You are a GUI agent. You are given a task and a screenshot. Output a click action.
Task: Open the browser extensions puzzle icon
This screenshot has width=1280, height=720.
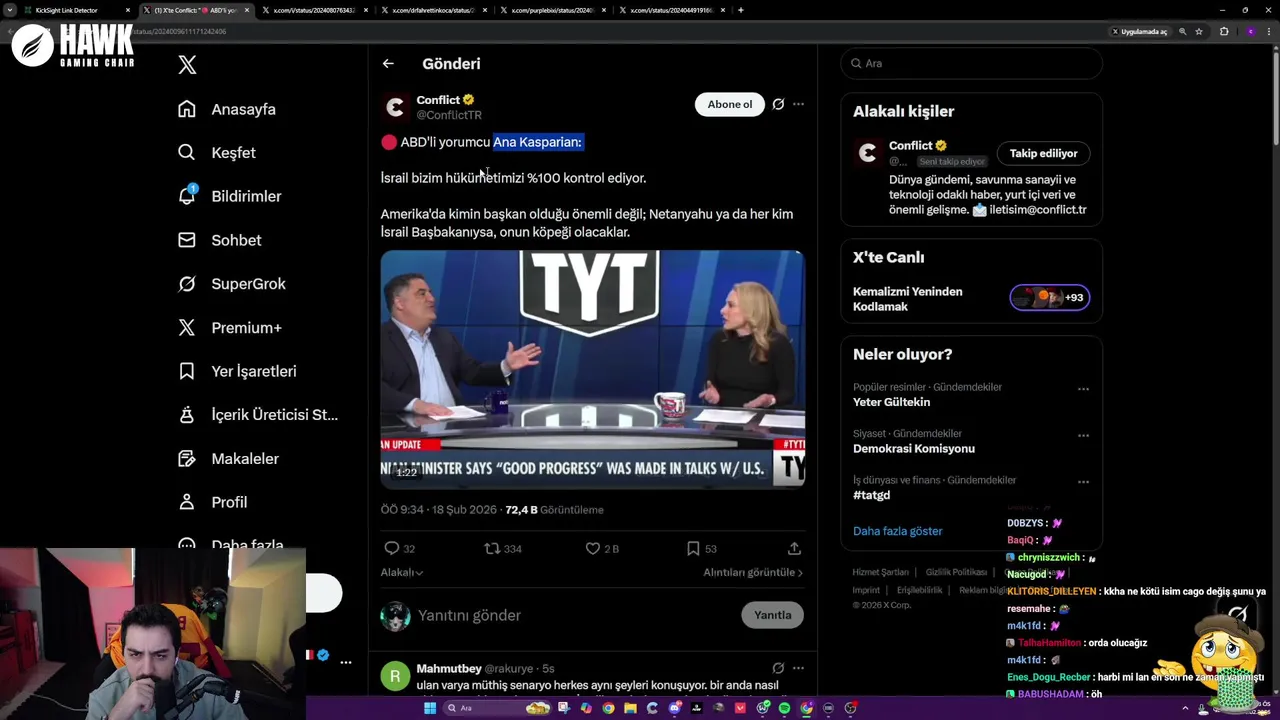pos(1224,31)
